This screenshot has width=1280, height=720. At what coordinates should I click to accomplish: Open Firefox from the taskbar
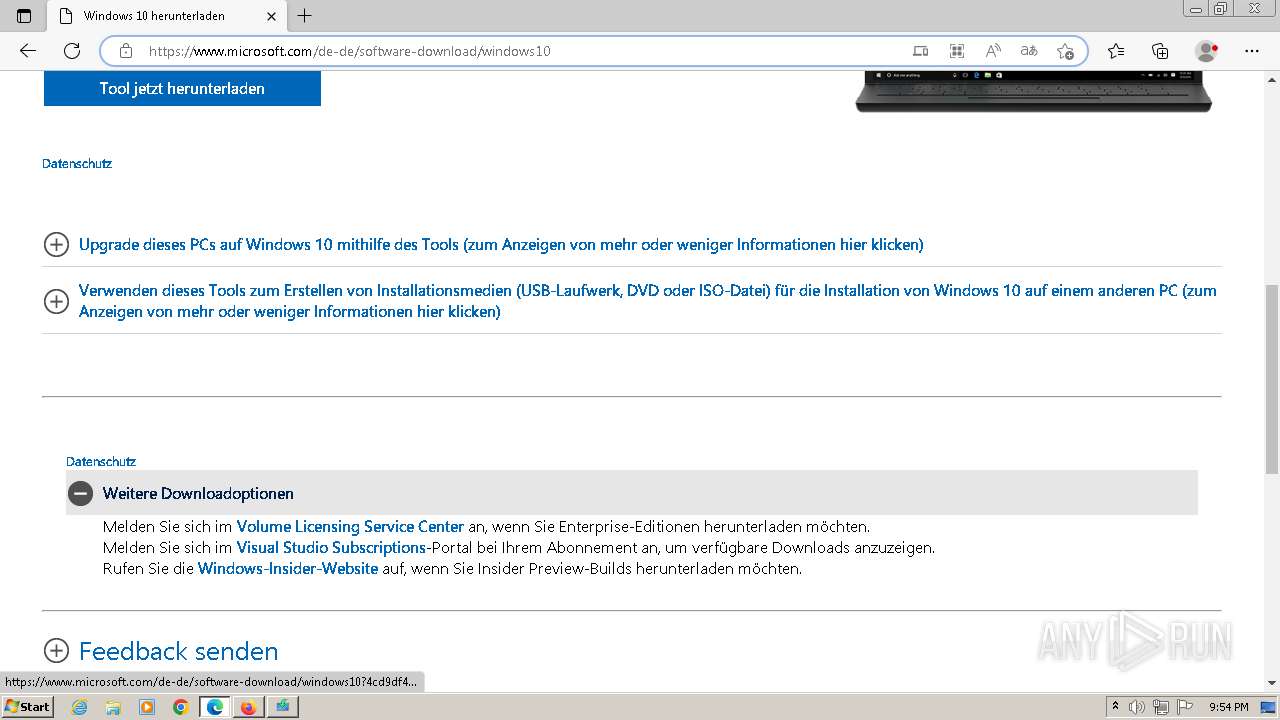tap(248, 707)
